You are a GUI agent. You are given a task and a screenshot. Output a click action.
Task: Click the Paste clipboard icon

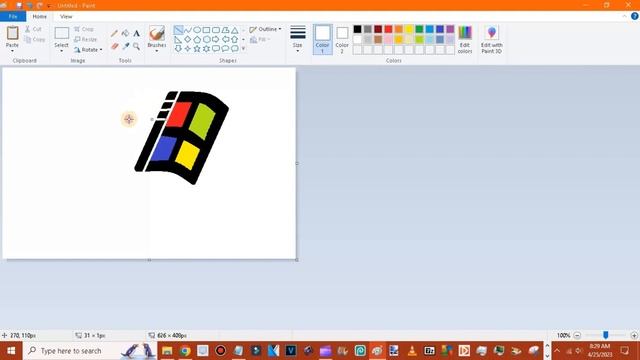[13, 33]
